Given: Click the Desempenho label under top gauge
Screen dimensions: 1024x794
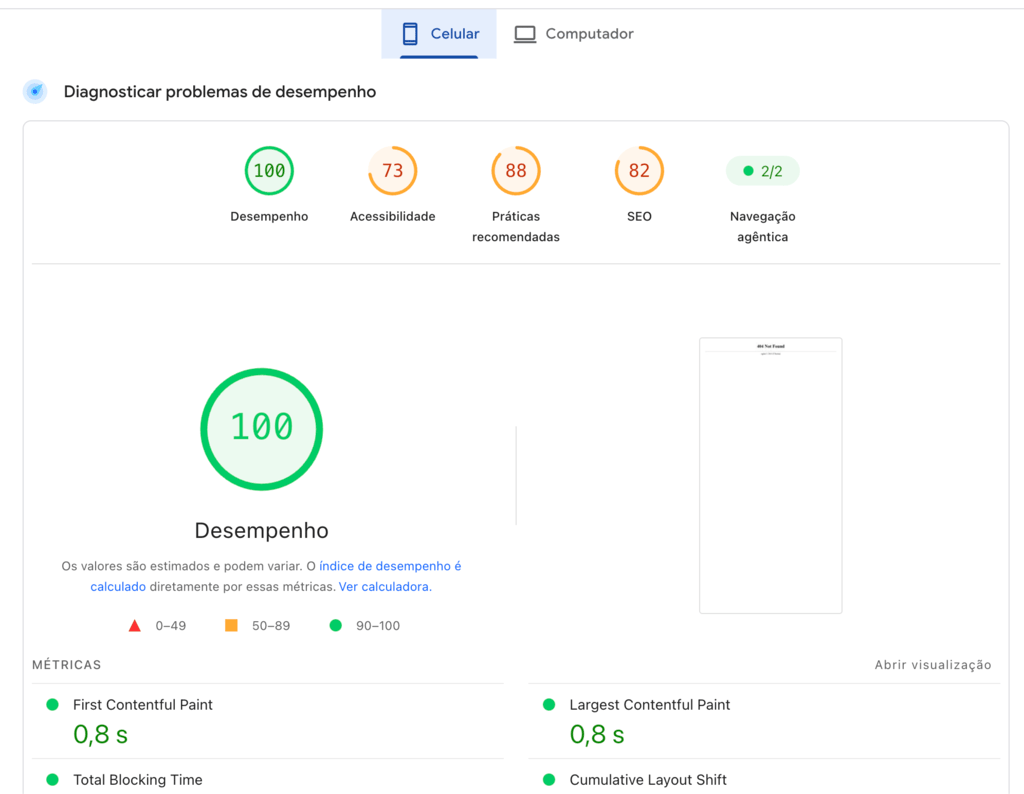Looking at the screenshot, I should pos(269,216).
